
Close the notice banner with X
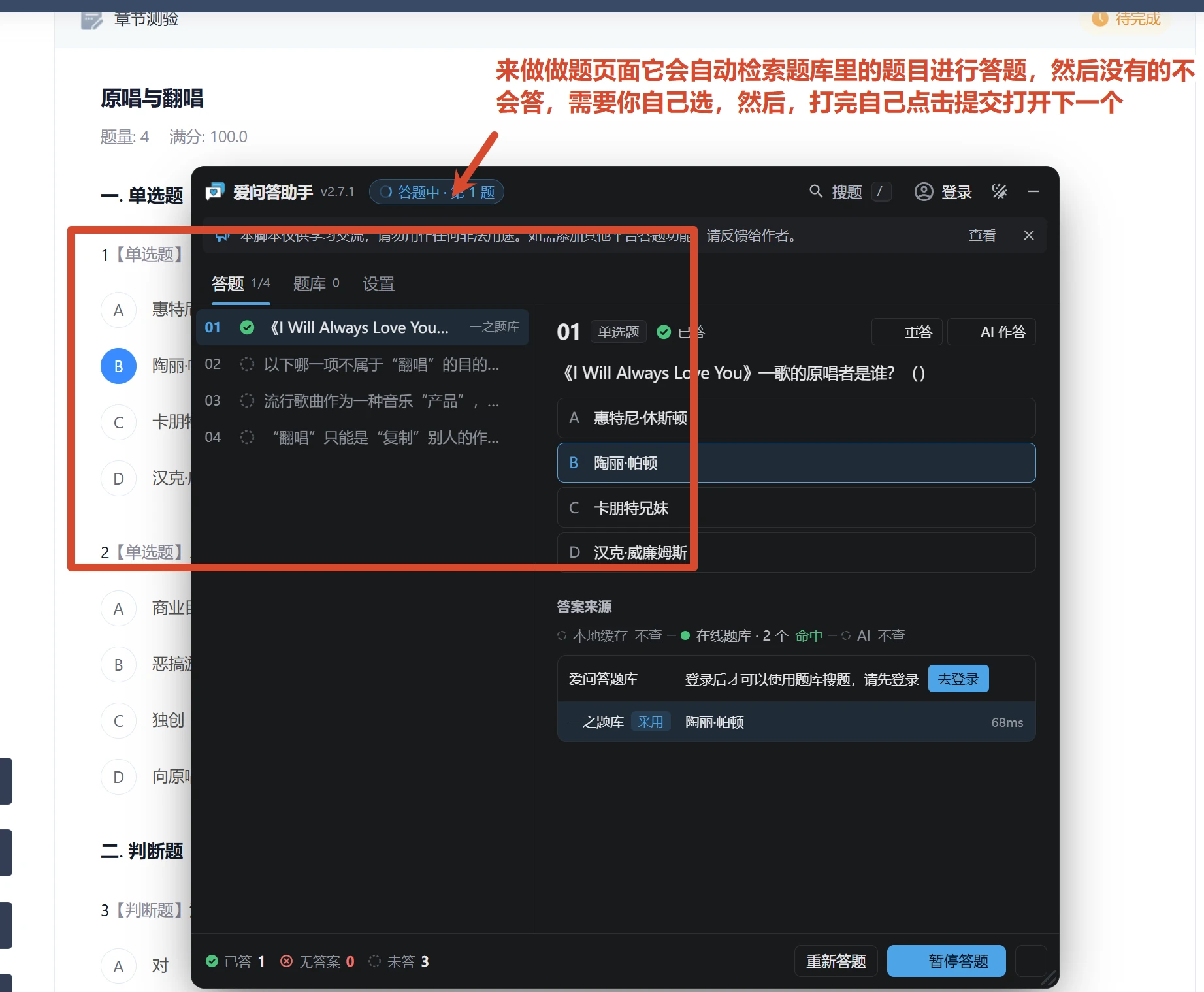[1029, 235]
